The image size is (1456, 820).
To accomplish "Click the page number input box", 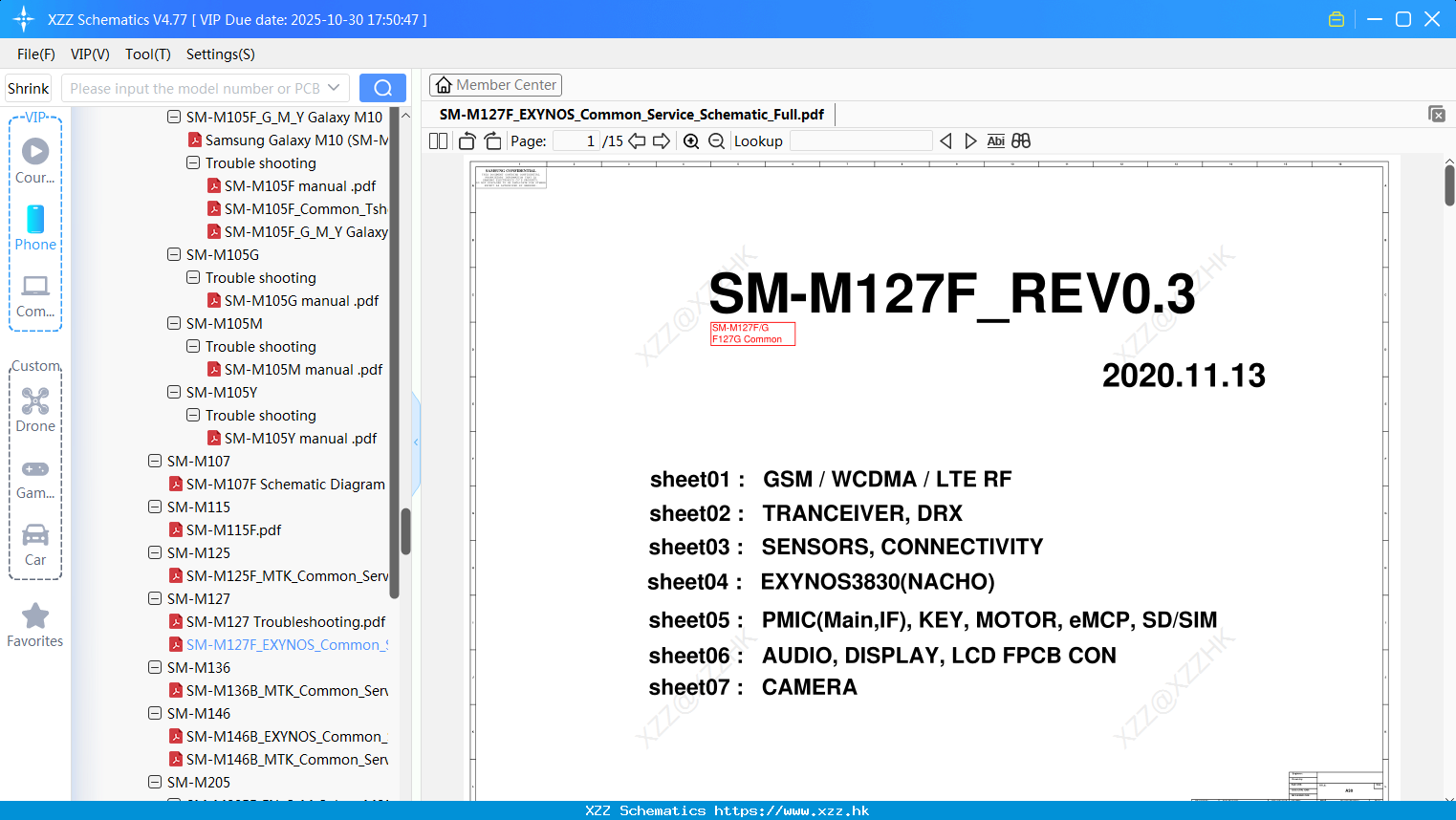I will click(x=576, y=141).
